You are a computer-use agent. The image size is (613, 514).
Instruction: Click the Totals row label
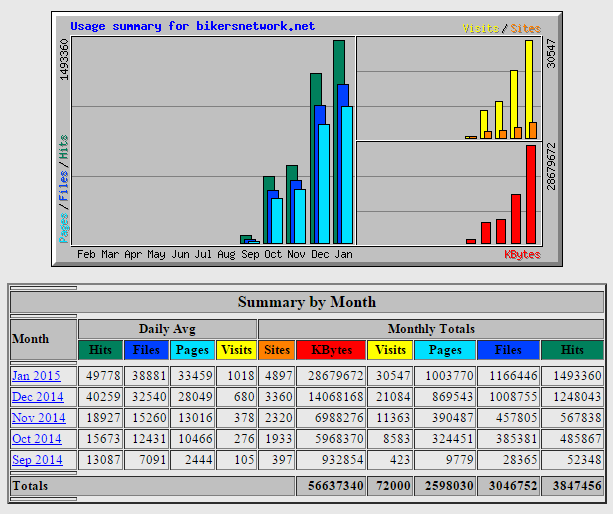pyautogui.click(x=30, y=486)
